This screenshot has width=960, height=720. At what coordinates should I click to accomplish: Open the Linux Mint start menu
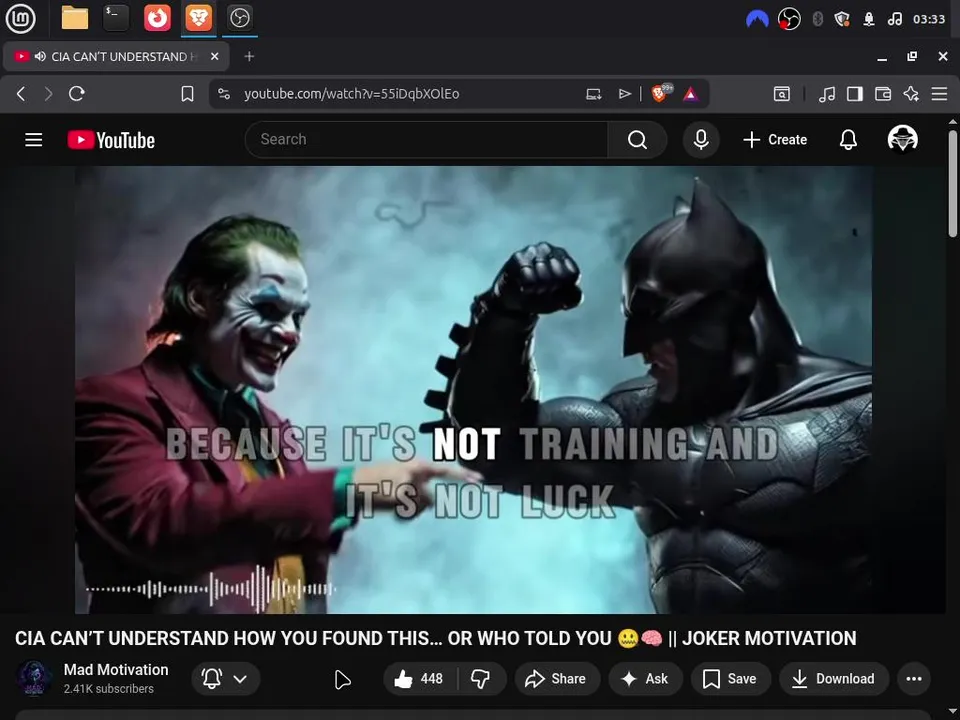point(20,18)
